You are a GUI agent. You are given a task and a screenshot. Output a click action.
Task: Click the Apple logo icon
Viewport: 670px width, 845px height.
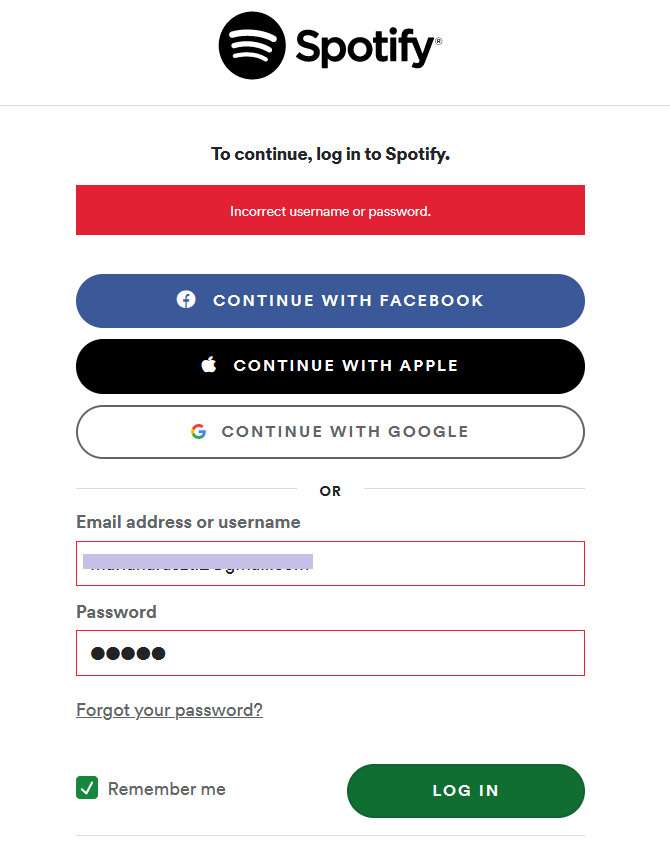tap(209, 365)
